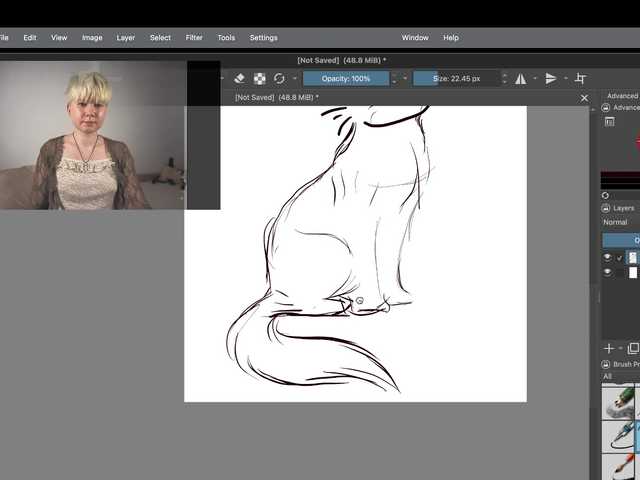
Task: Select the green pencil brush preset
Action: tap(618, 403)
